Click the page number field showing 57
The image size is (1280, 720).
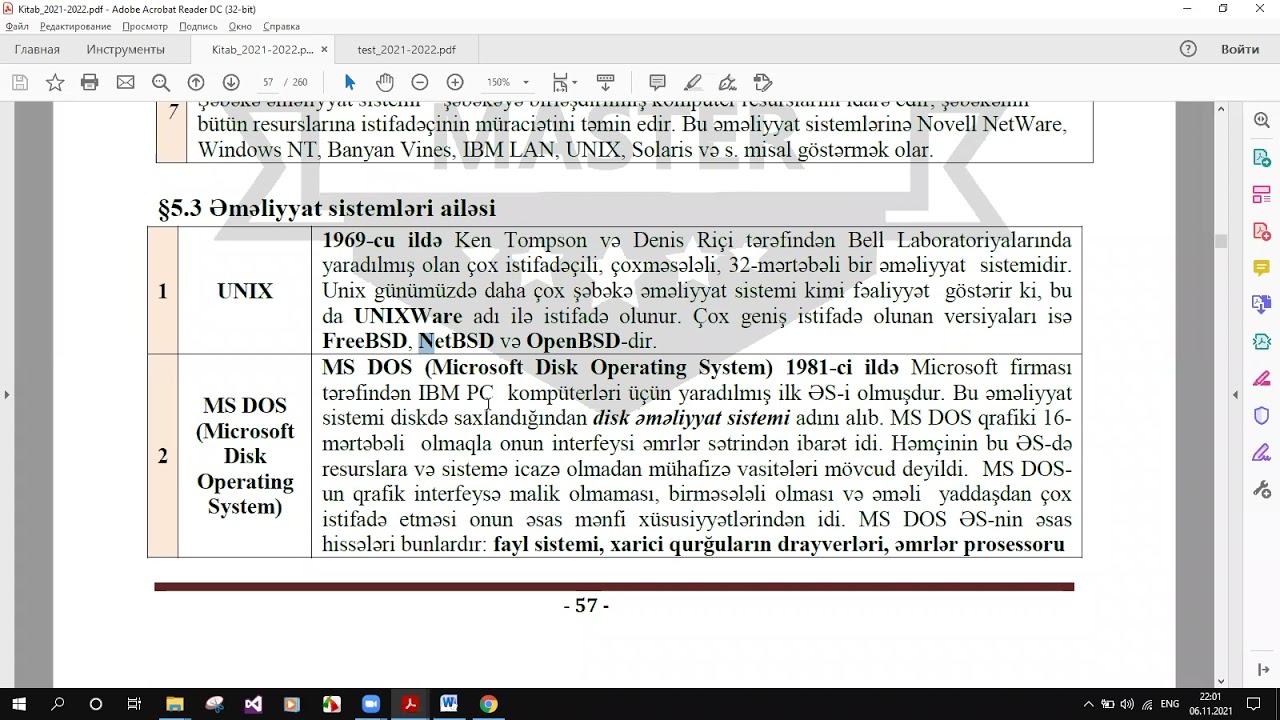(268, 82)
